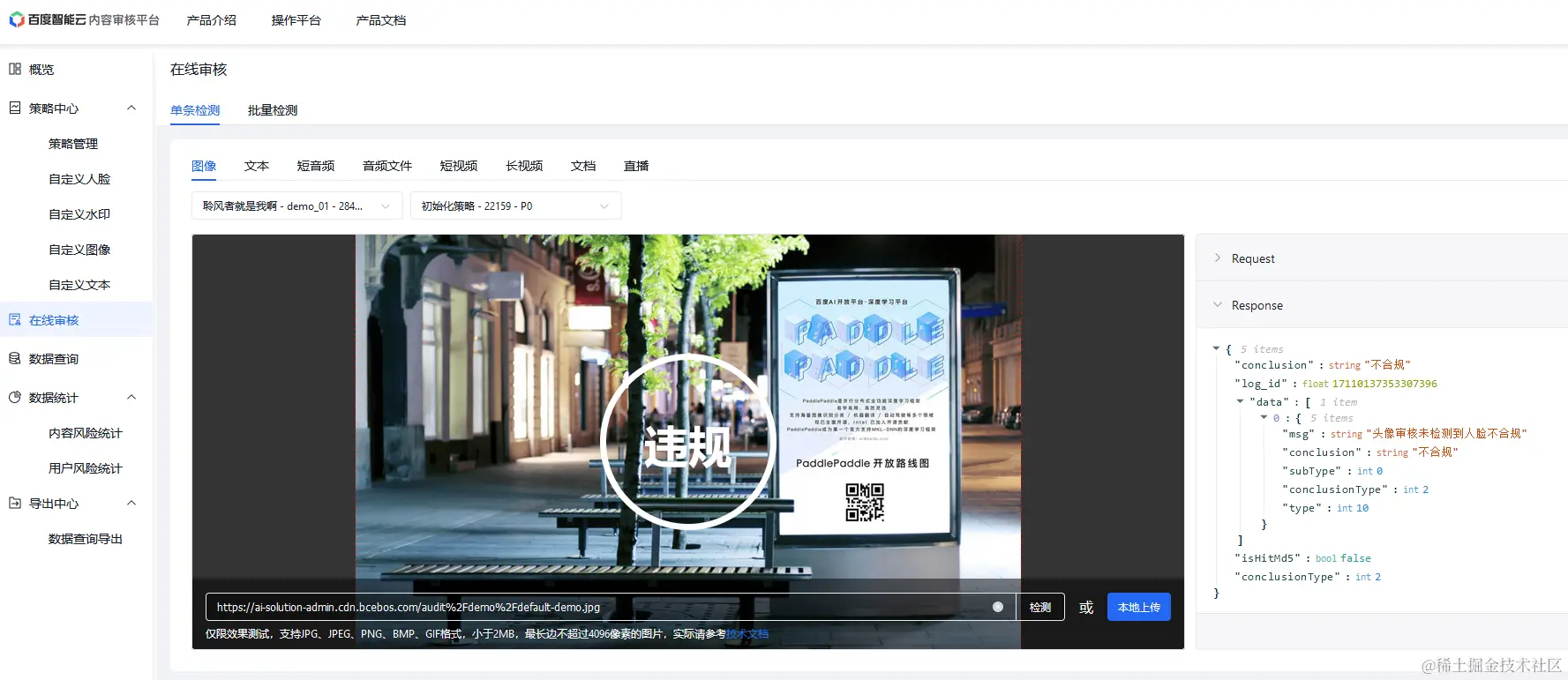Click the 检测 detect button
The image size is (1568, 680).
1040,607
